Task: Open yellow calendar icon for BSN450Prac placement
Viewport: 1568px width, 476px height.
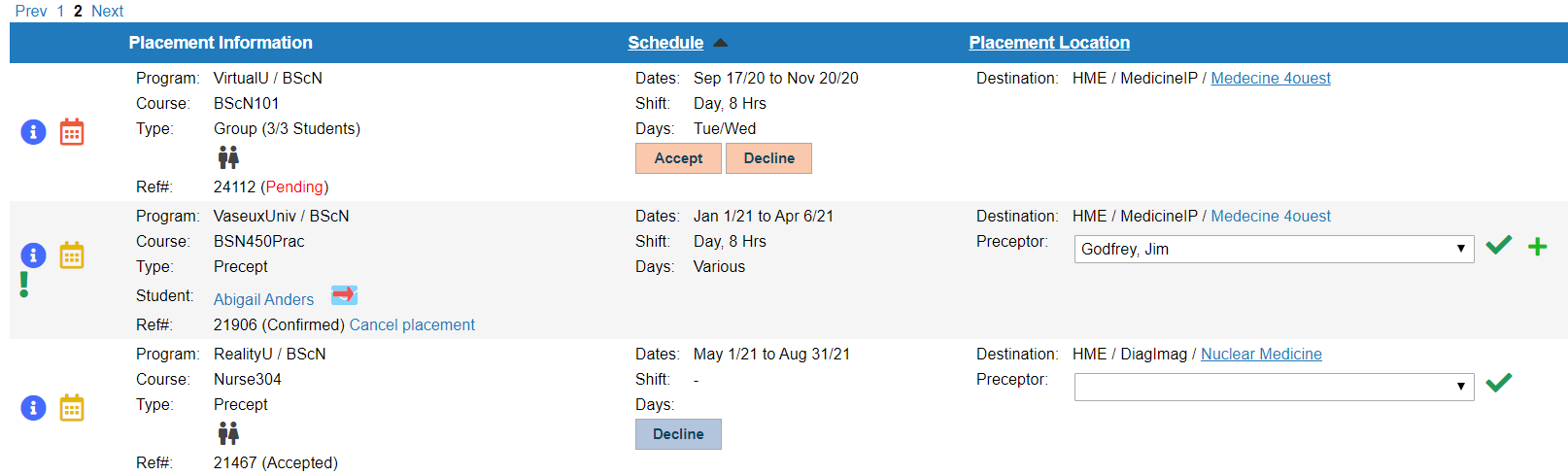Action: click(x=72, y=255)
